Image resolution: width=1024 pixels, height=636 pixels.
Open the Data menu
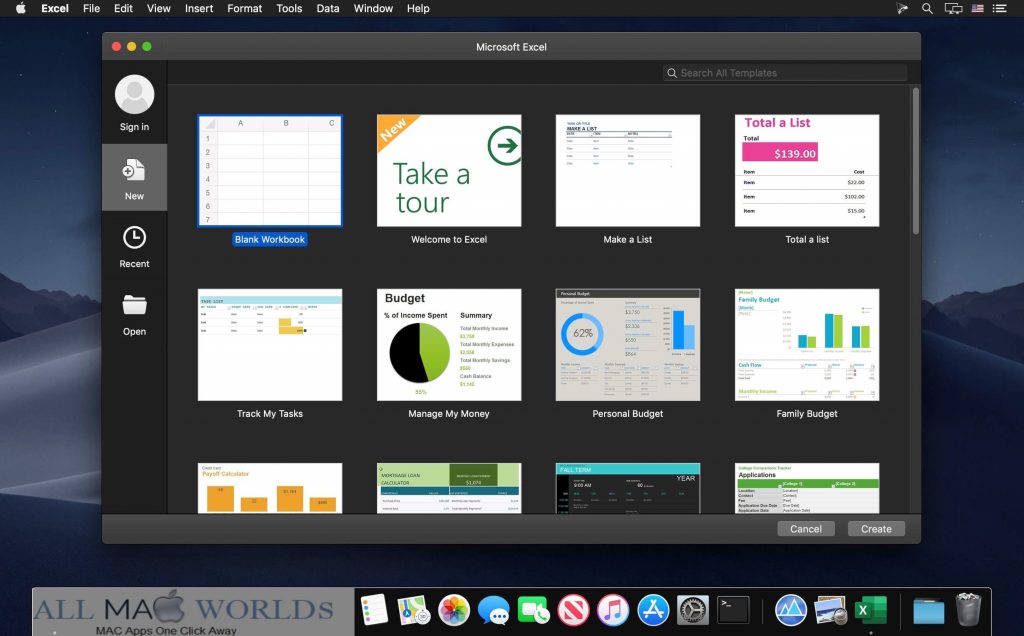(328, 8)
